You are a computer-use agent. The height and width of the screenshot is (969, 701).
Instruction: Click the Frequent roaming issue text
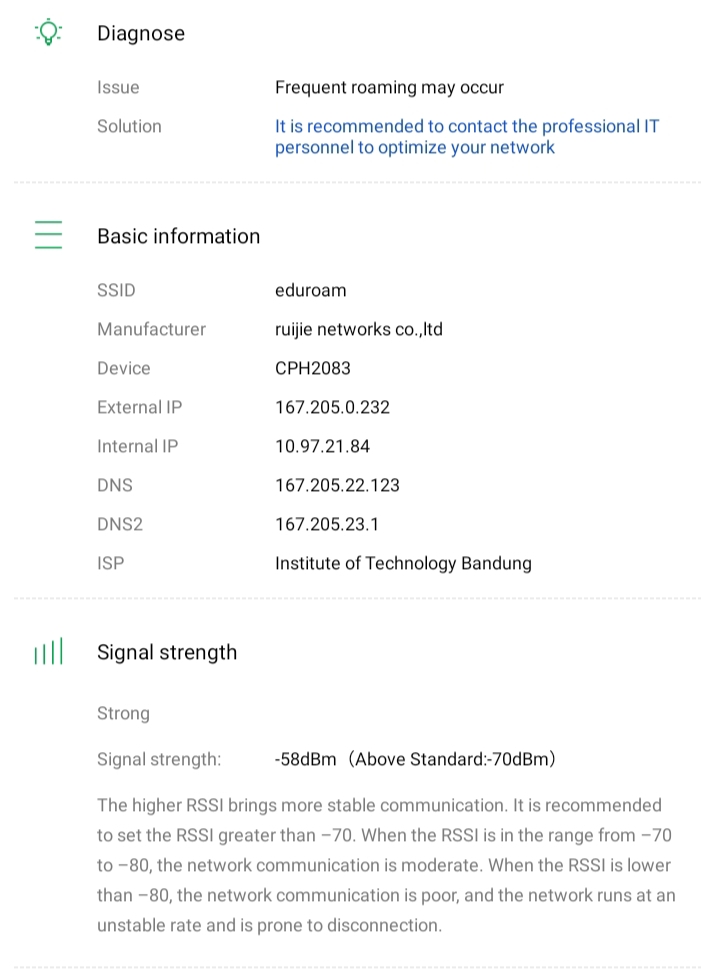pyautogui.click(x=389, y=88)
